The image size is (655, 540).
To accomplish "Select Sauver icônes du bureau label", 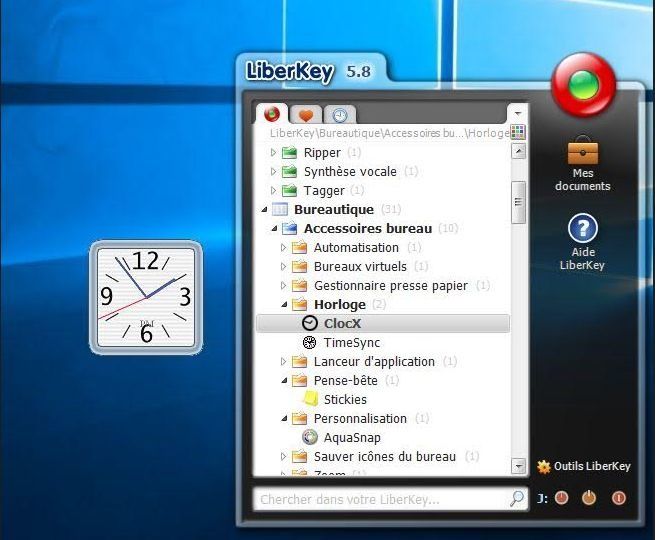I will click(385, 456).
